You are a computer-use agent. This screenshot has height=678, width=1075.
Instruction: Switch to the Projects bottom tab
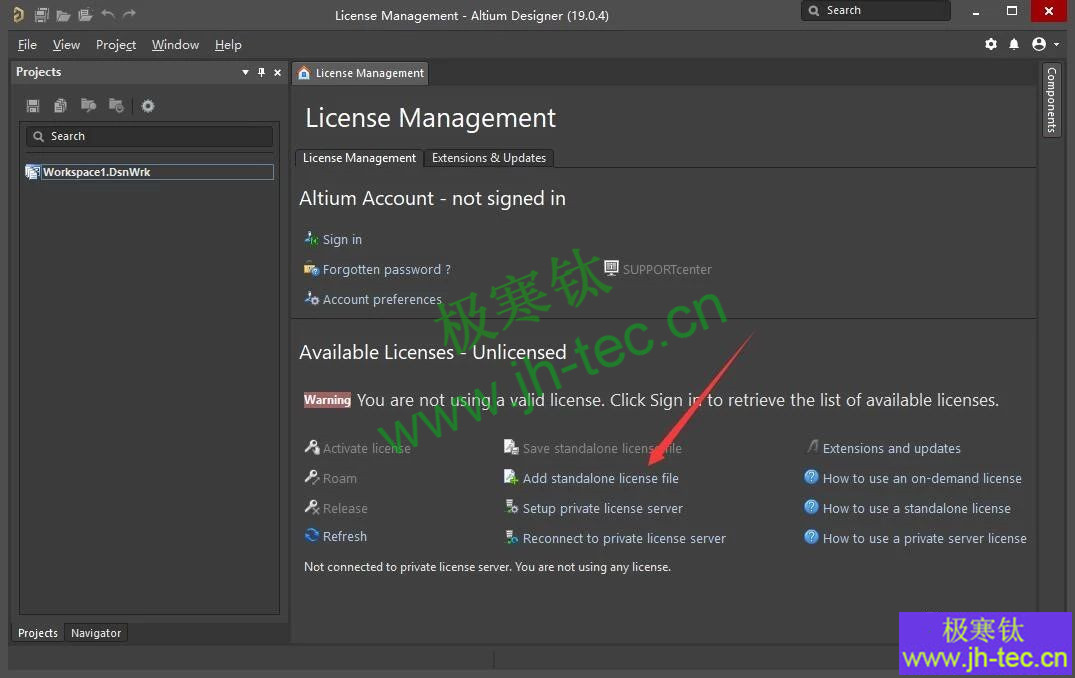(x=38, y=633)
